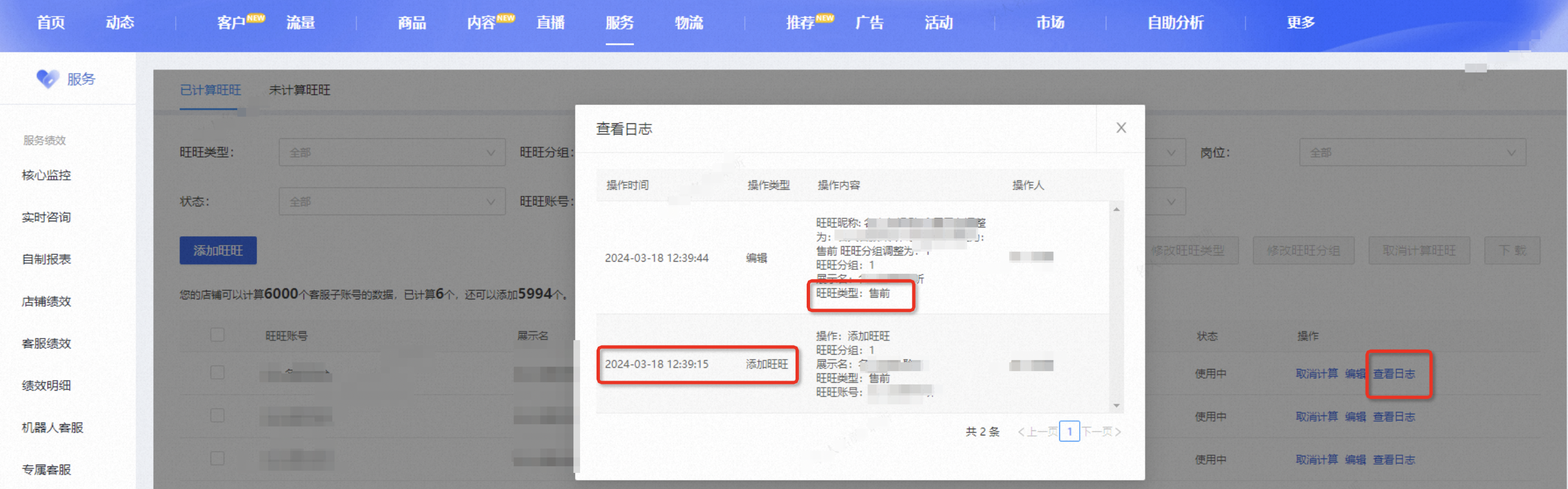Open 实时咨询 in the sidebar
Viewport: 1568px width, 489px height.
click(46, 217)
